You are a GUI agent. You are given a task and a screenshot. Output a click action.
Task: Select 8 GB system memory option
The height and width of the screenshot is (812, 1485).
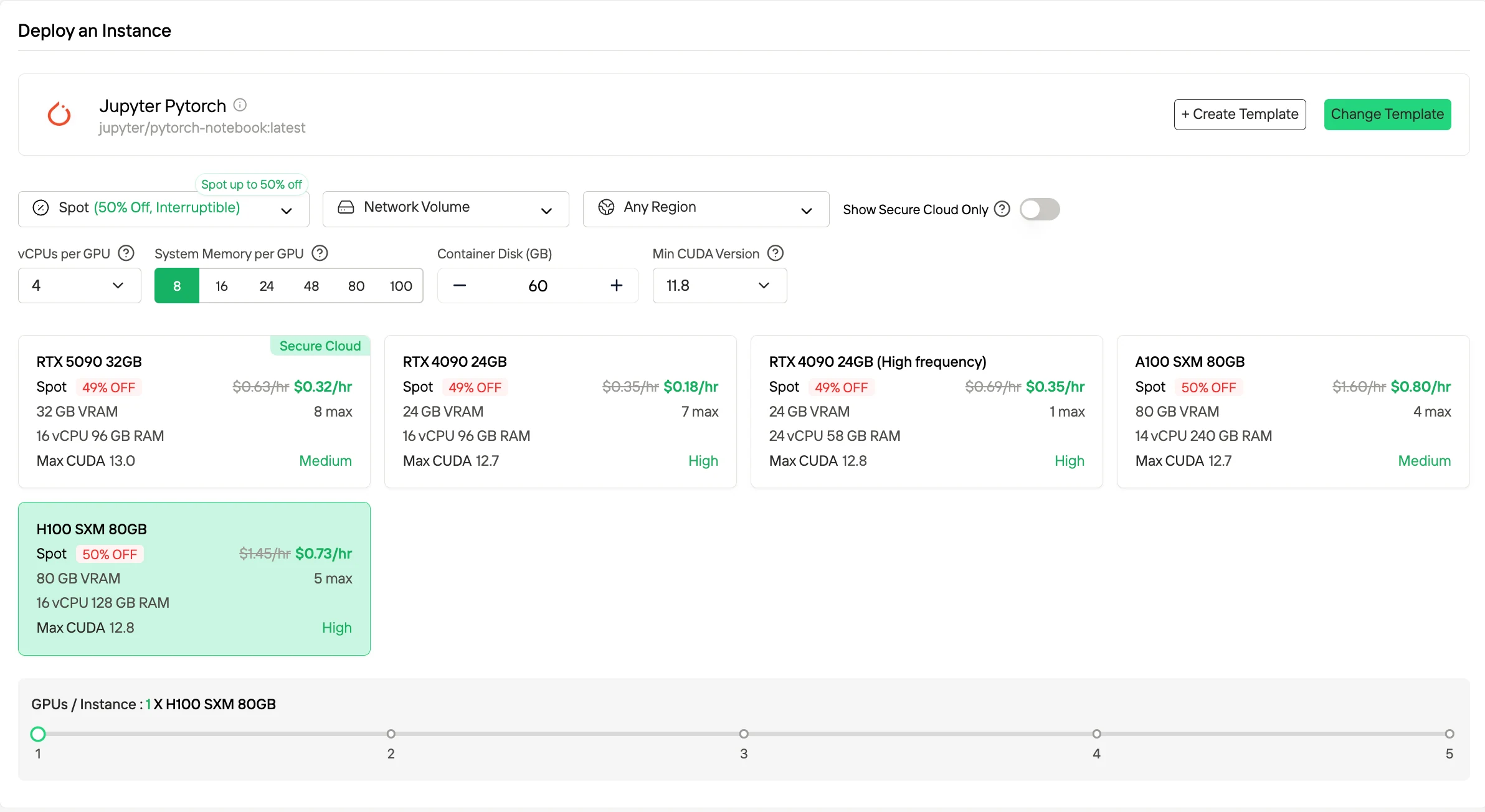click(x=177, y=286)
